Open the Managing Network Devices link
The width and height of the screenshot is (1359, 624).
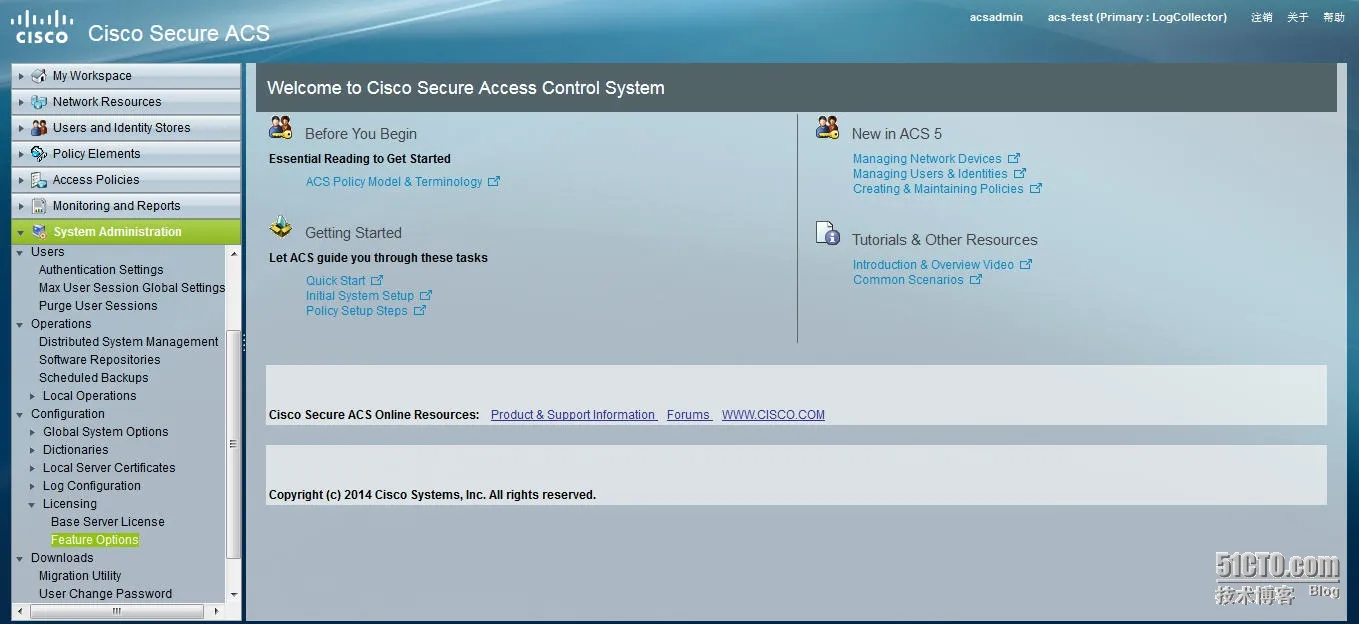(927, 159)
